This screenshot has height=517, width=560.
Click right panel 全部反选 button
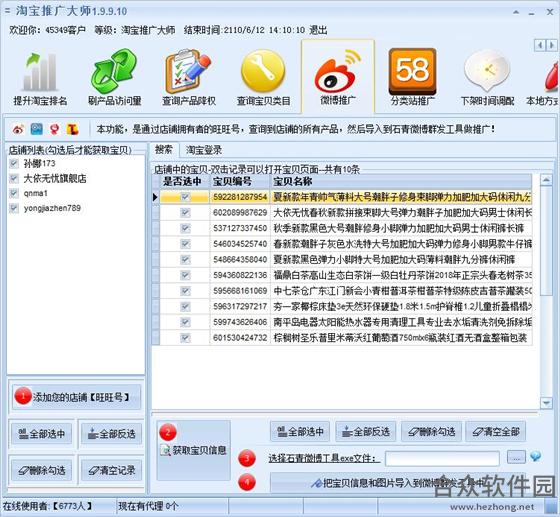(365, 431)
